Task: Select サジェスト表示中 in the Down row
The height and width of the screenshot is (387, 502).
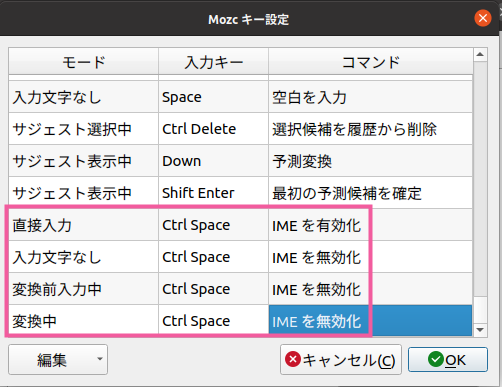Action: point(83,161)
